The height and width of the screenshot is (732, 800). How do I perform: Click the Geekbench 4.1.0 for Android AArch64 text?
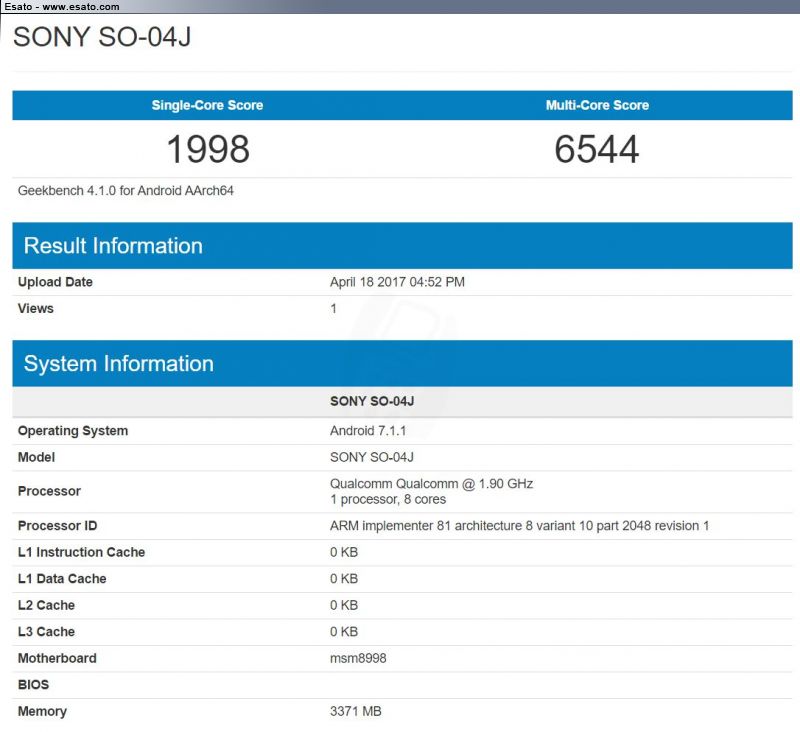(126, 191)
